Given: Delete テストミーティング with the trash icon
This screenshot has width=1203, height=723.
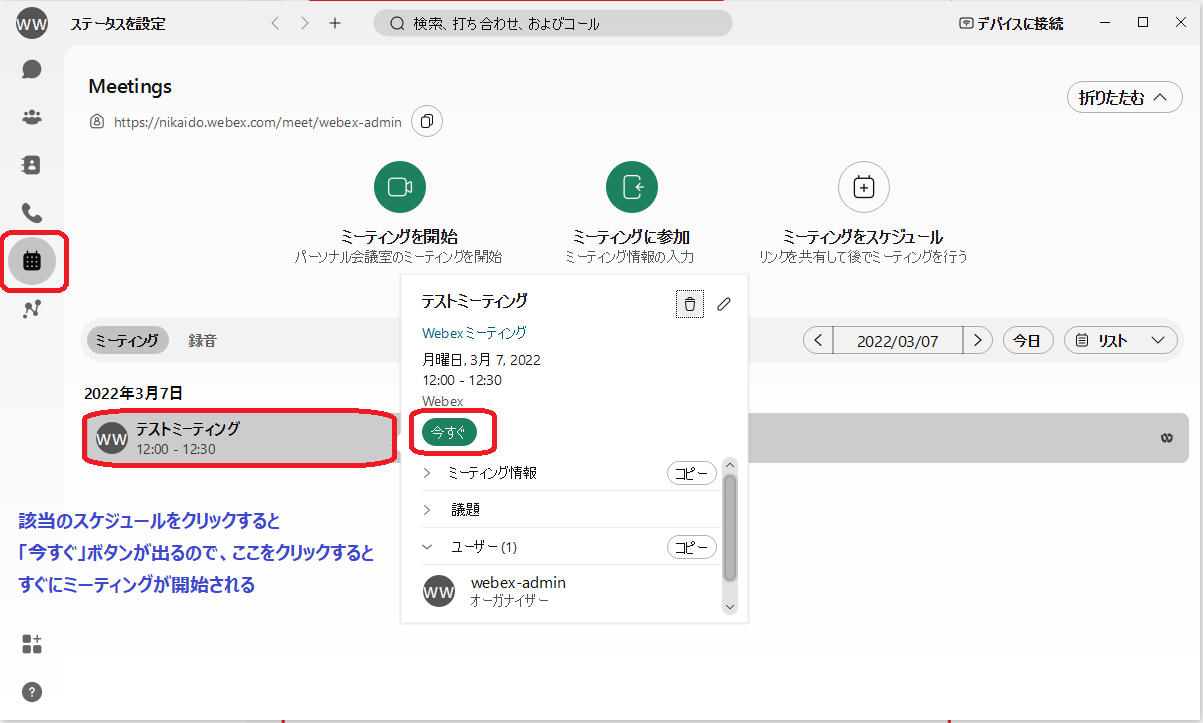Looking at the screenshot, I should coord(689,304).
